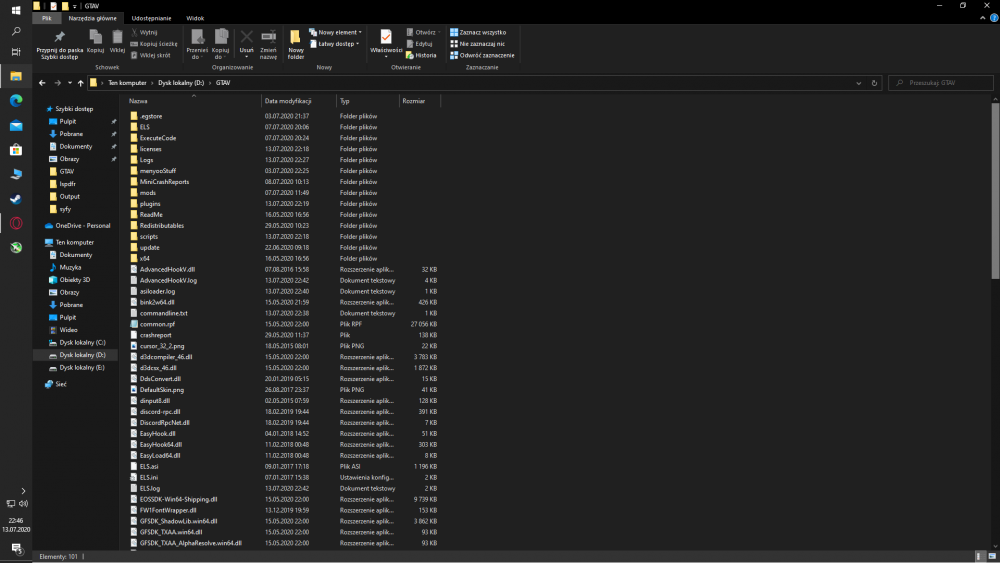Switch to details view icon in status bar
Image resolution: width=1000 pixels, height=563 pixels.
click(x=980, y=557)
